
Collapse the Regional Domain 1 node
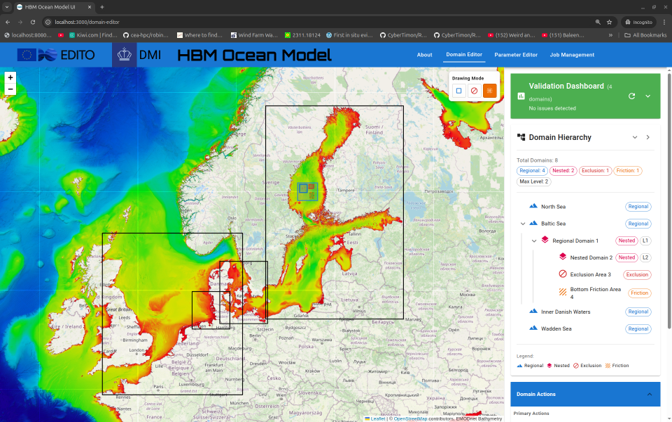(534, 241)
